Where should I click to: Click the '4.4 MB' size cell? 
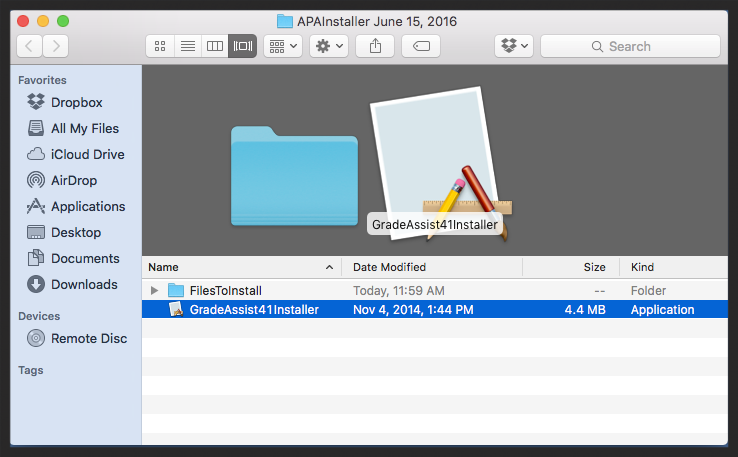tap(585, 309)
